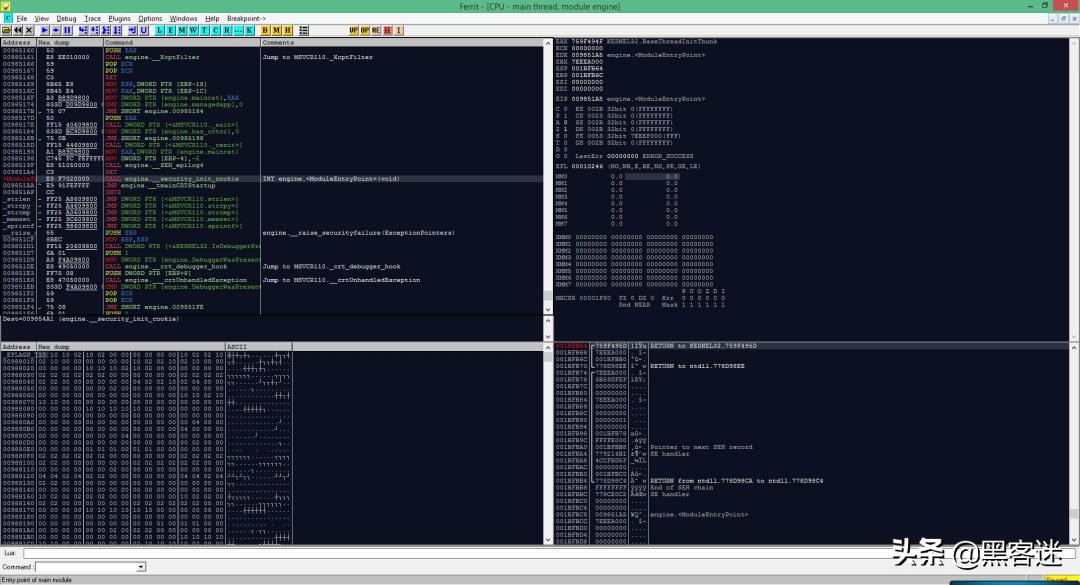Open the Log window via L icon
Screen dimensions: 1080x585
160,30
